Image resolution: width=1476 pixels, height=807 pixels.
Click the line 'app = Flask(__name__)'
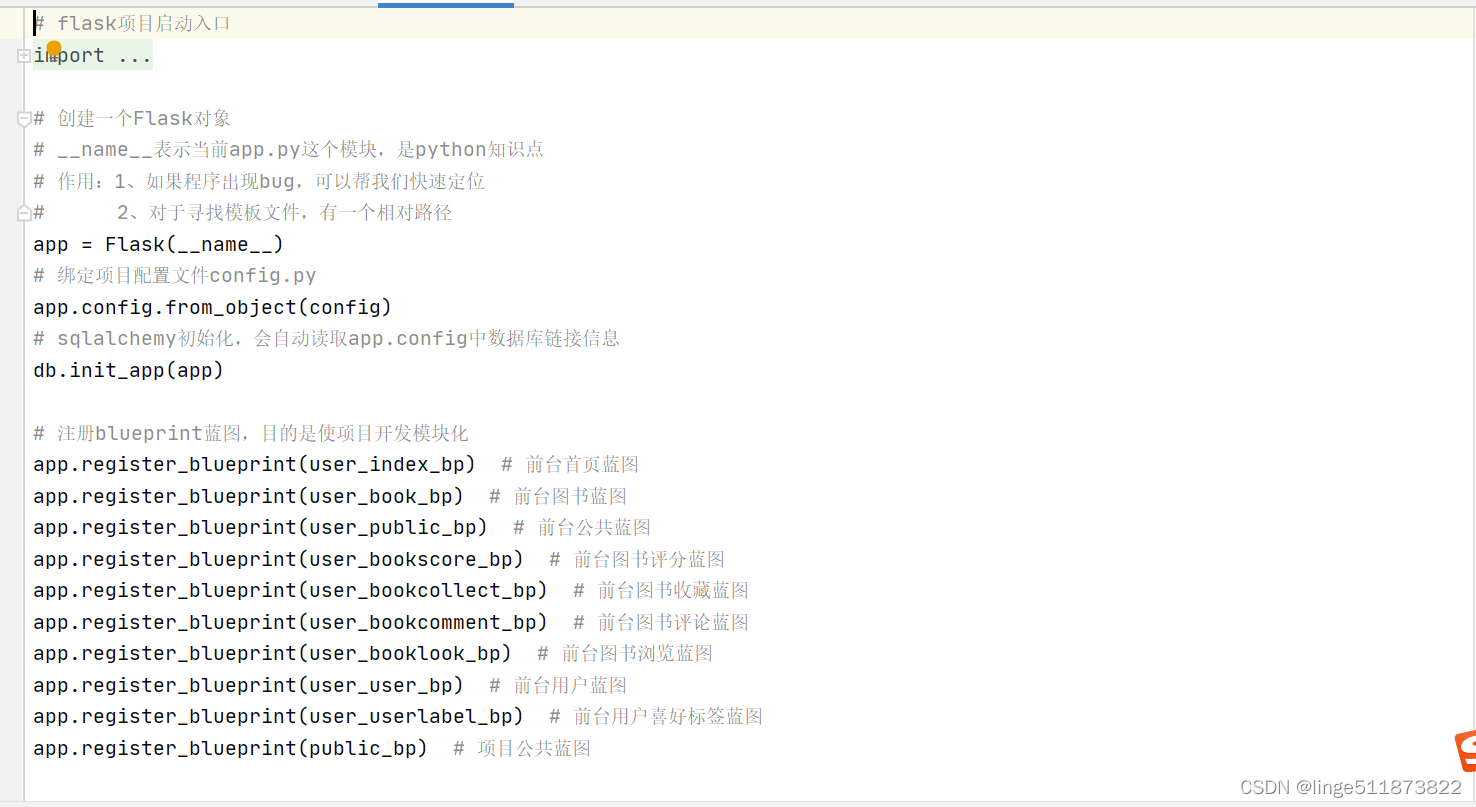[x=159, y=245]
